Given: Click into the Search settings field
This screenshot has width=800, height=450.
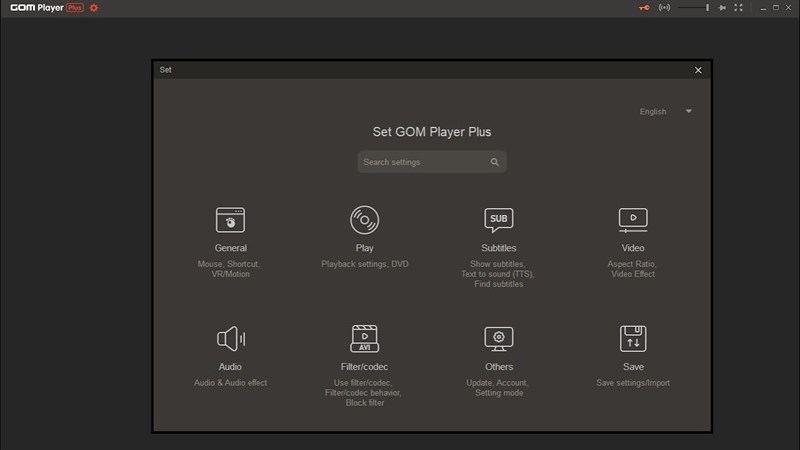Looking at the screenshot, I should pyautogui.click(x=432, y=162).
